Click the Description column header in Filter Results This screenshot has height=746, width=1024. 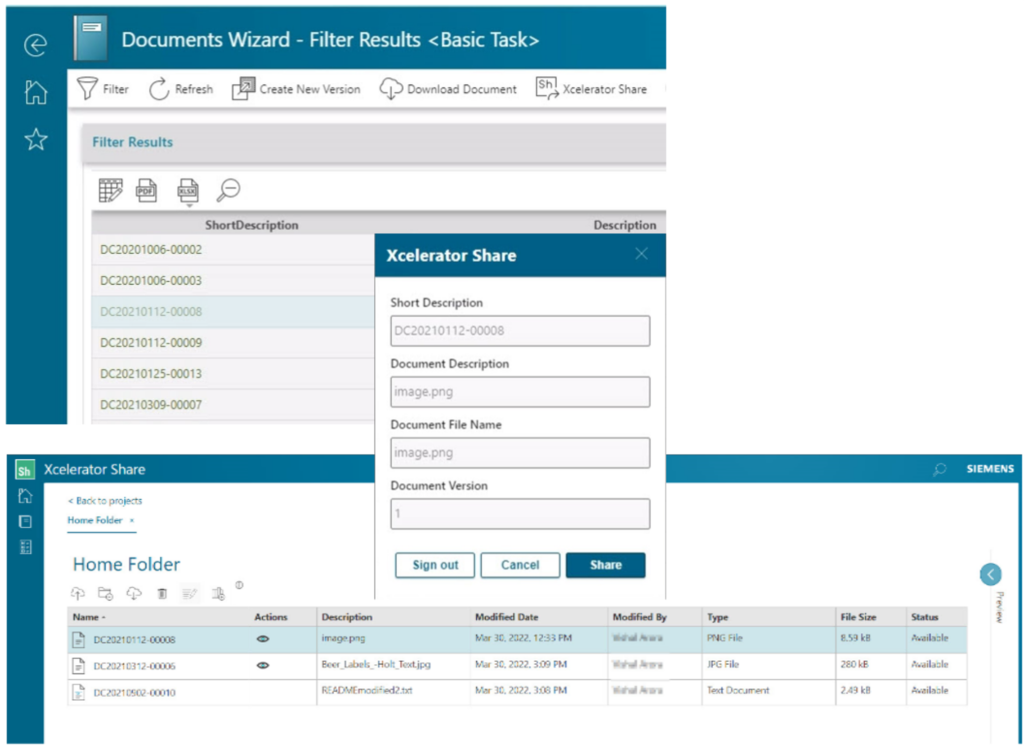tap(624, 225)
